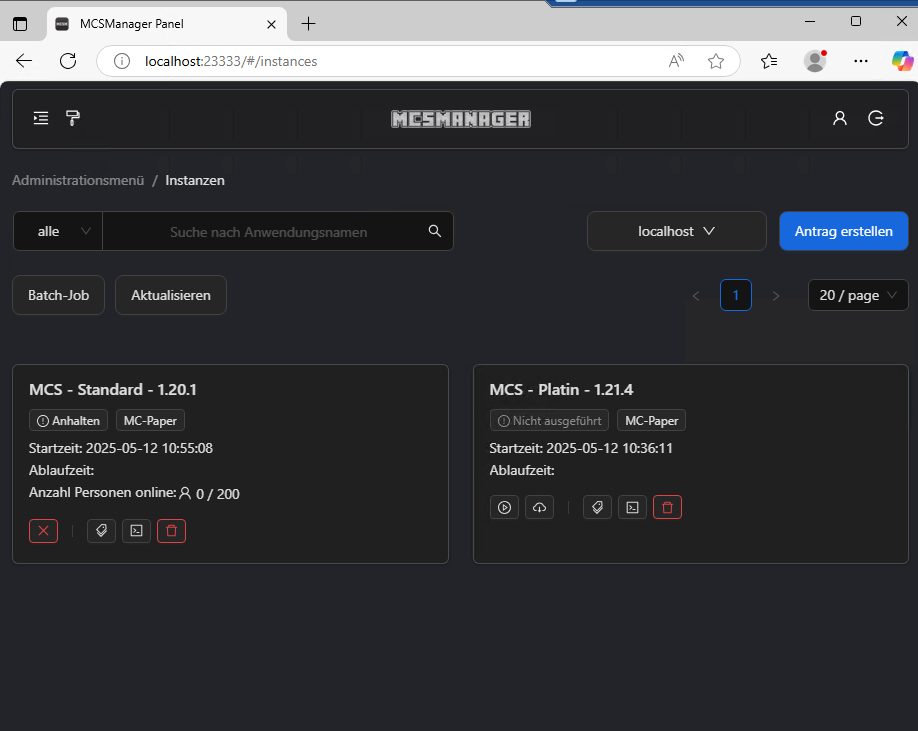918x731 pixels.
Task: Click the Aktualisieren button
Action: coord(171,295)
